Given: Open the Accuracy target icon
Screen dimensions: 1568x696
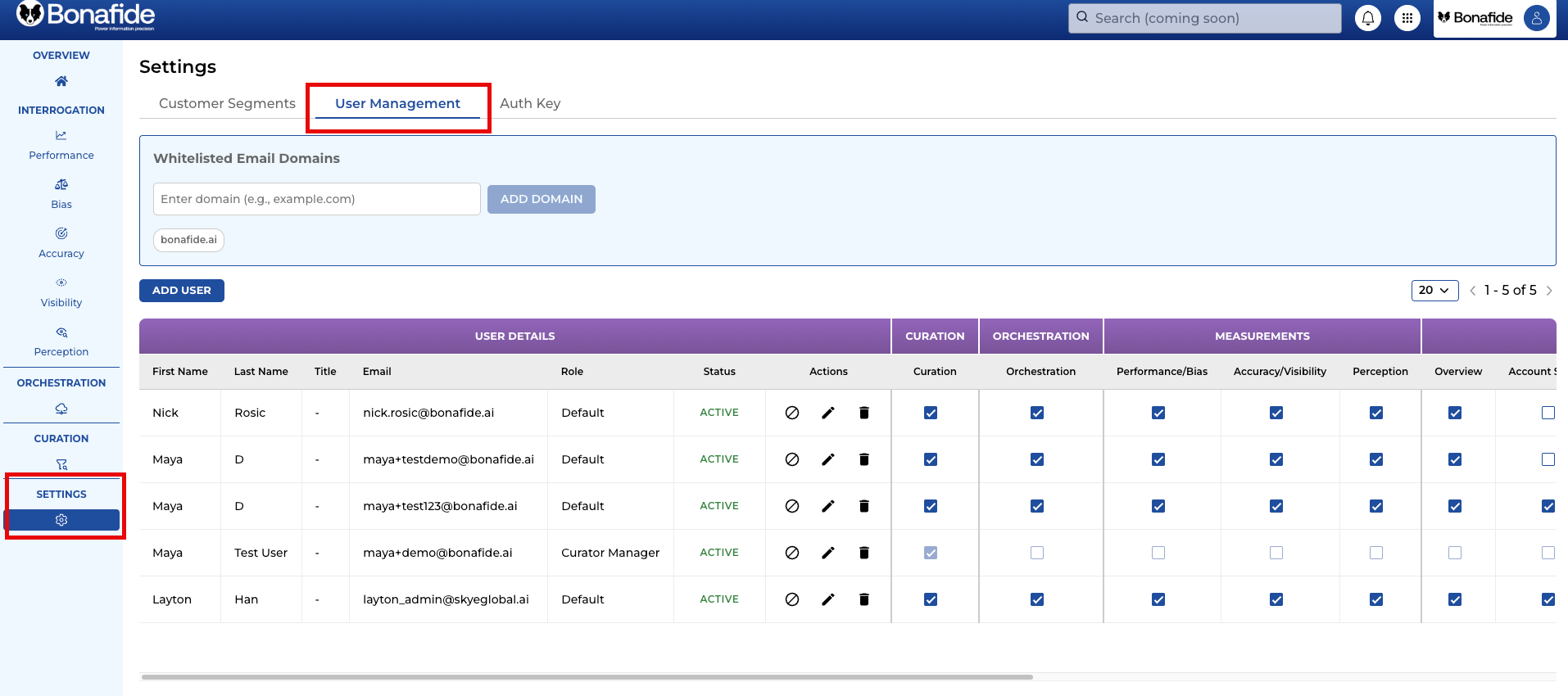Looking at the screenshot, I should [61, 234].
